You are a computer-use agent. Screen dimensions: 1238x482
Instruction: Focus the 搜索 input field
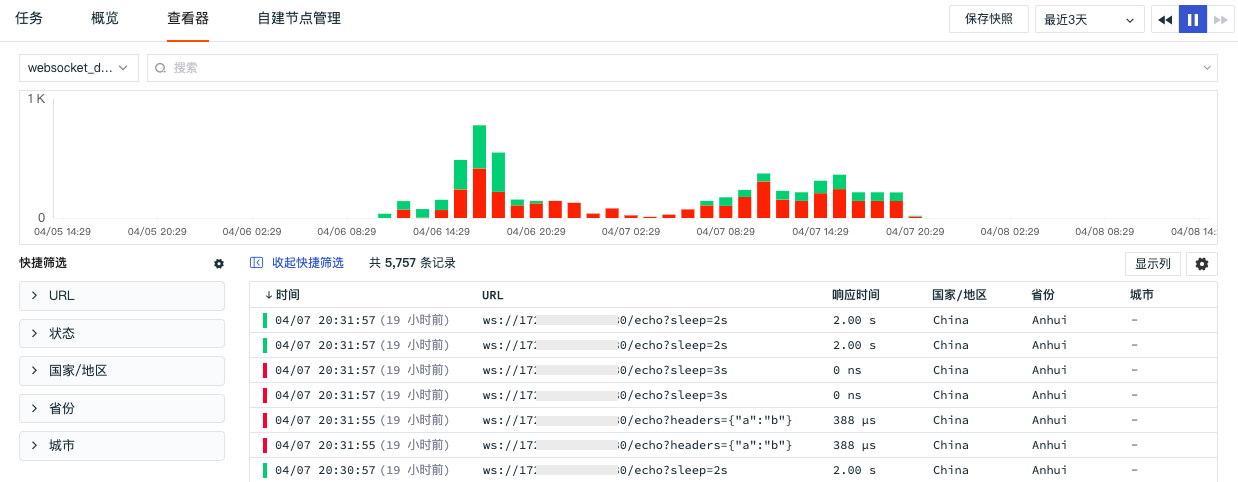(x=680, y=68)
